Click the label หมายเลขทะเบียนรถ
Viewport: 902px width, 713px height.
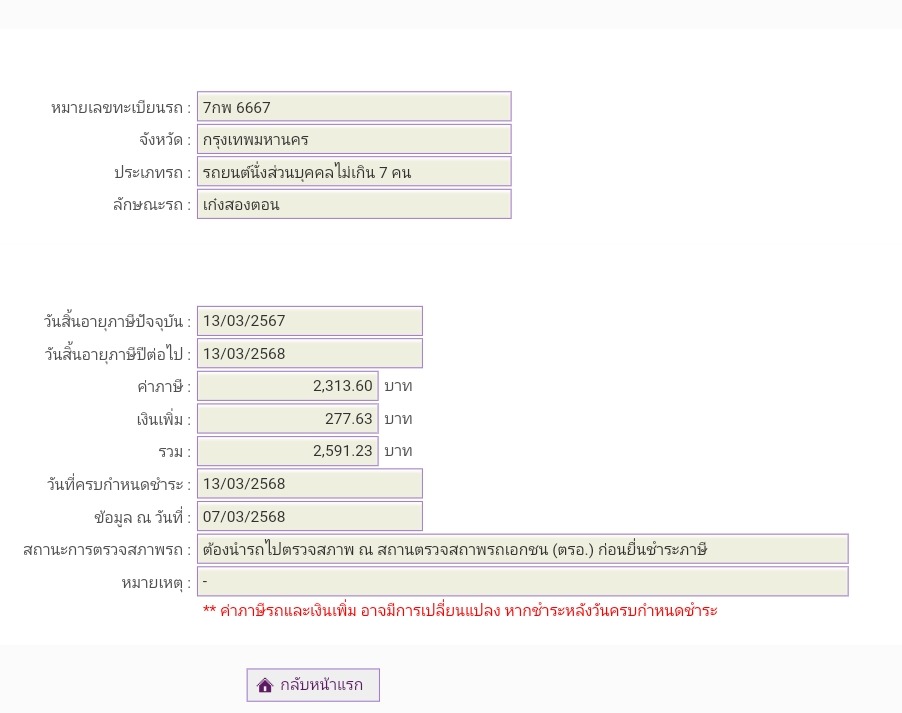(x=121, y=108)
